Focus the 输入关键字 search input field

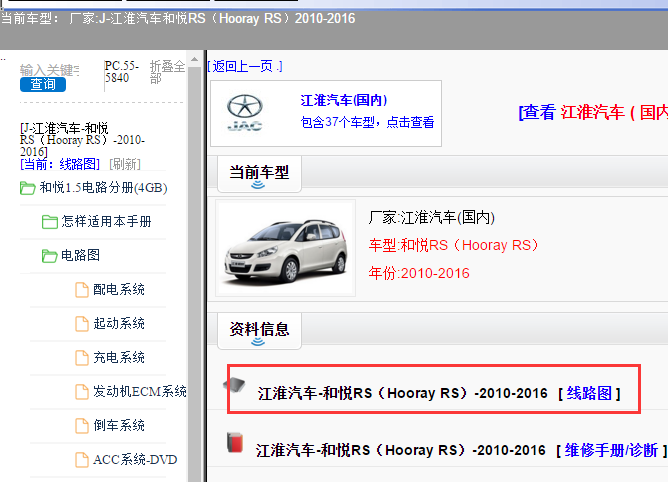pyautogui.click(x=49, y=69)
